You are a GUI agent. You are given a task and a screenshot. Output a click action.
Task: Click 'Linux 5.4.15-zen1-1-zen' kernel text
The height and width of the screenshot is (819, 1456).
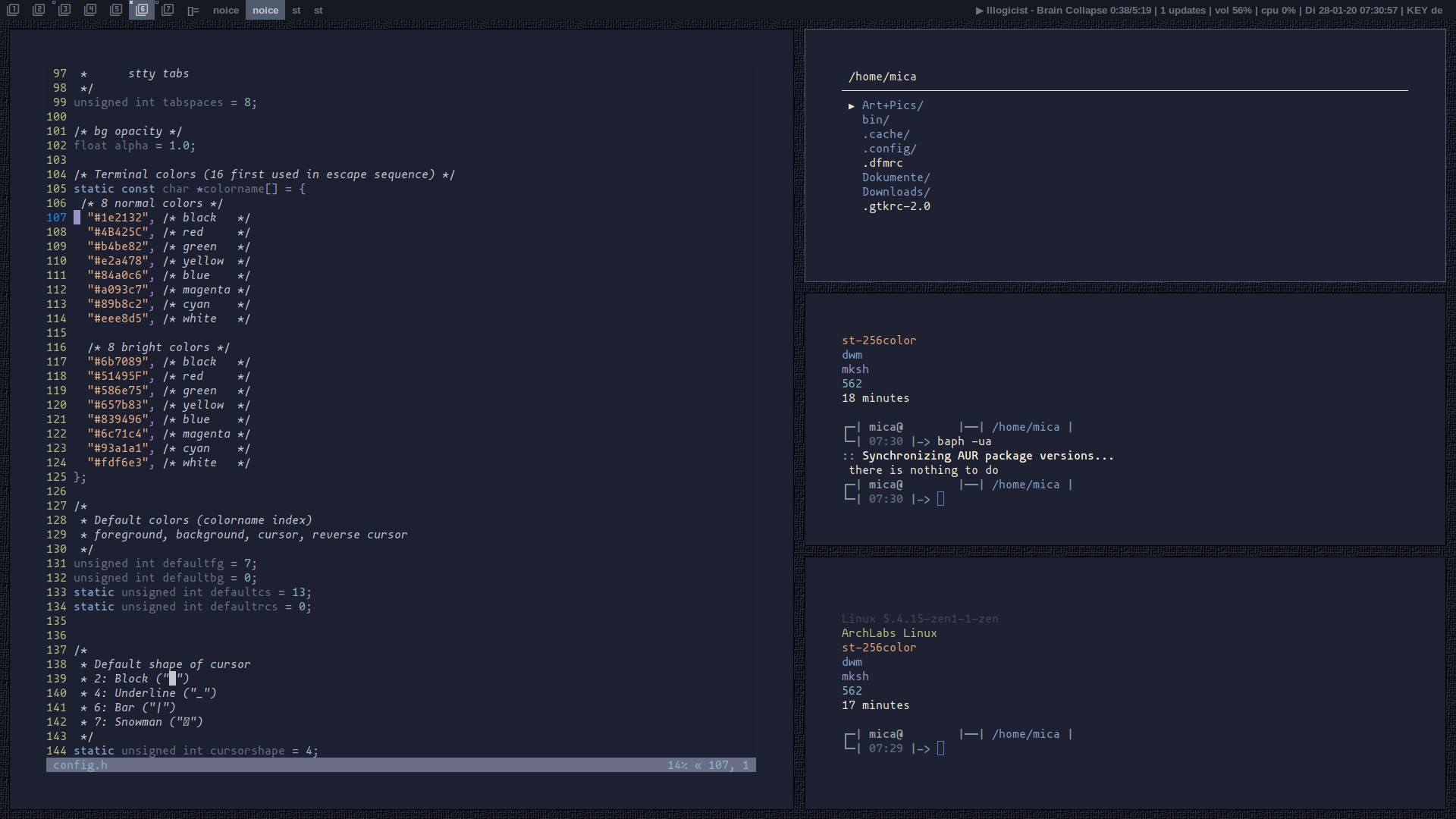point(920,619)
